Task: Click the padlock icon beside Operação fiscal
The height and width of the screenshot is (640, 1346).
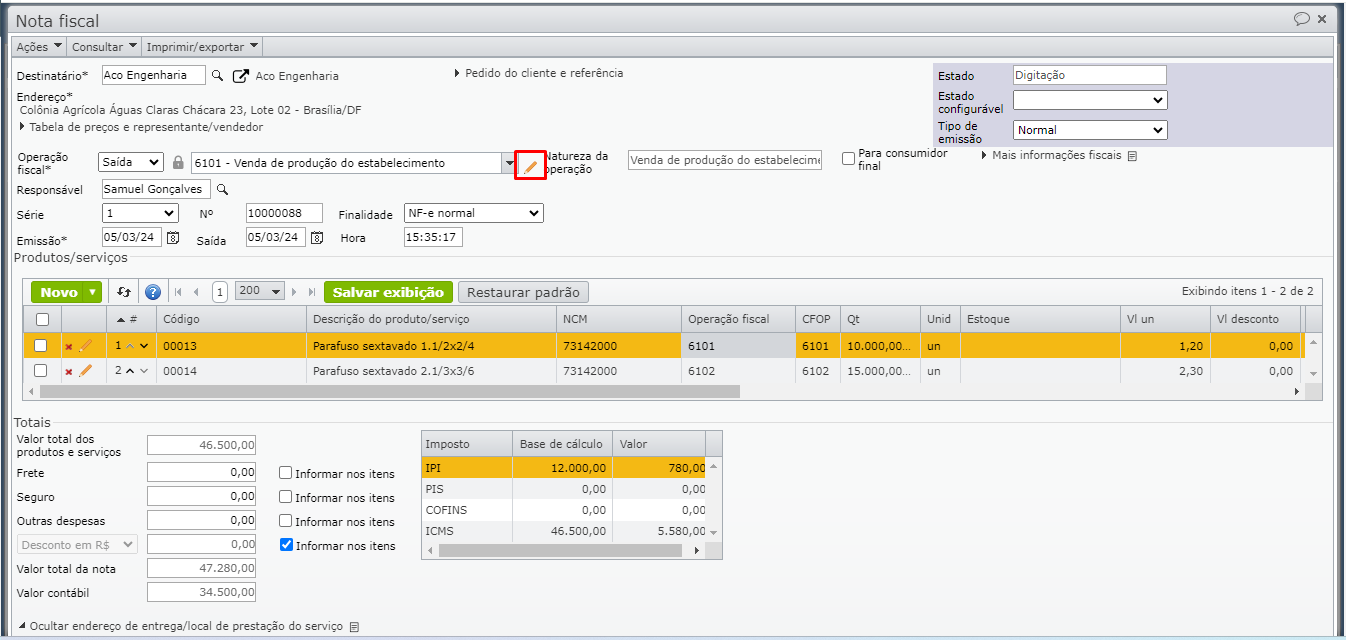Action: pyautogui.click(x=179, y=162)
